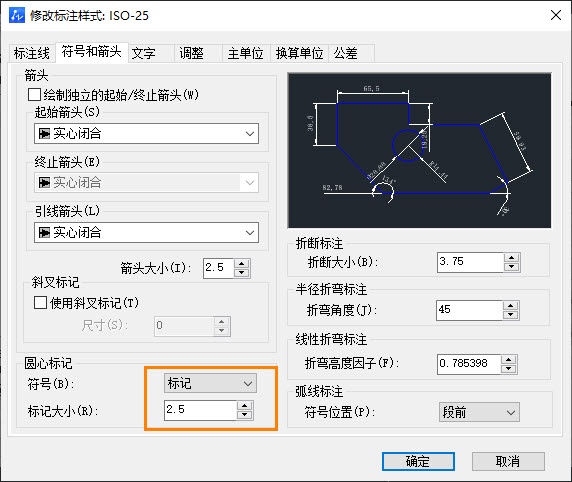This screenshot has width=572, height=482.
Task: Switch to the 主单位 tab
Action: click(x=246, y=54)
